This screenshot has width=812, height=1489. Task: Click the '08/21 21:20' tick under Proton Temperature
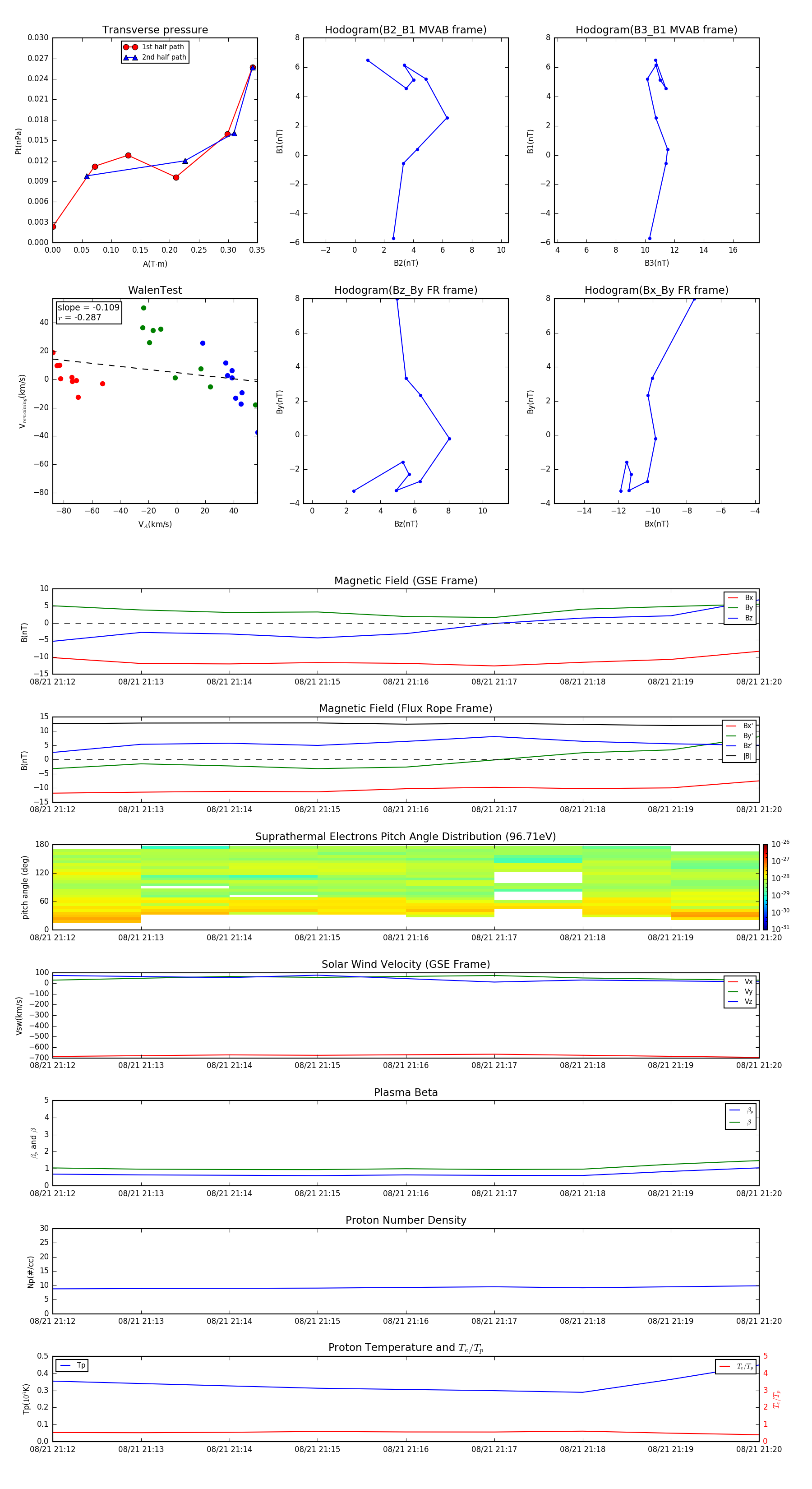759,1449
